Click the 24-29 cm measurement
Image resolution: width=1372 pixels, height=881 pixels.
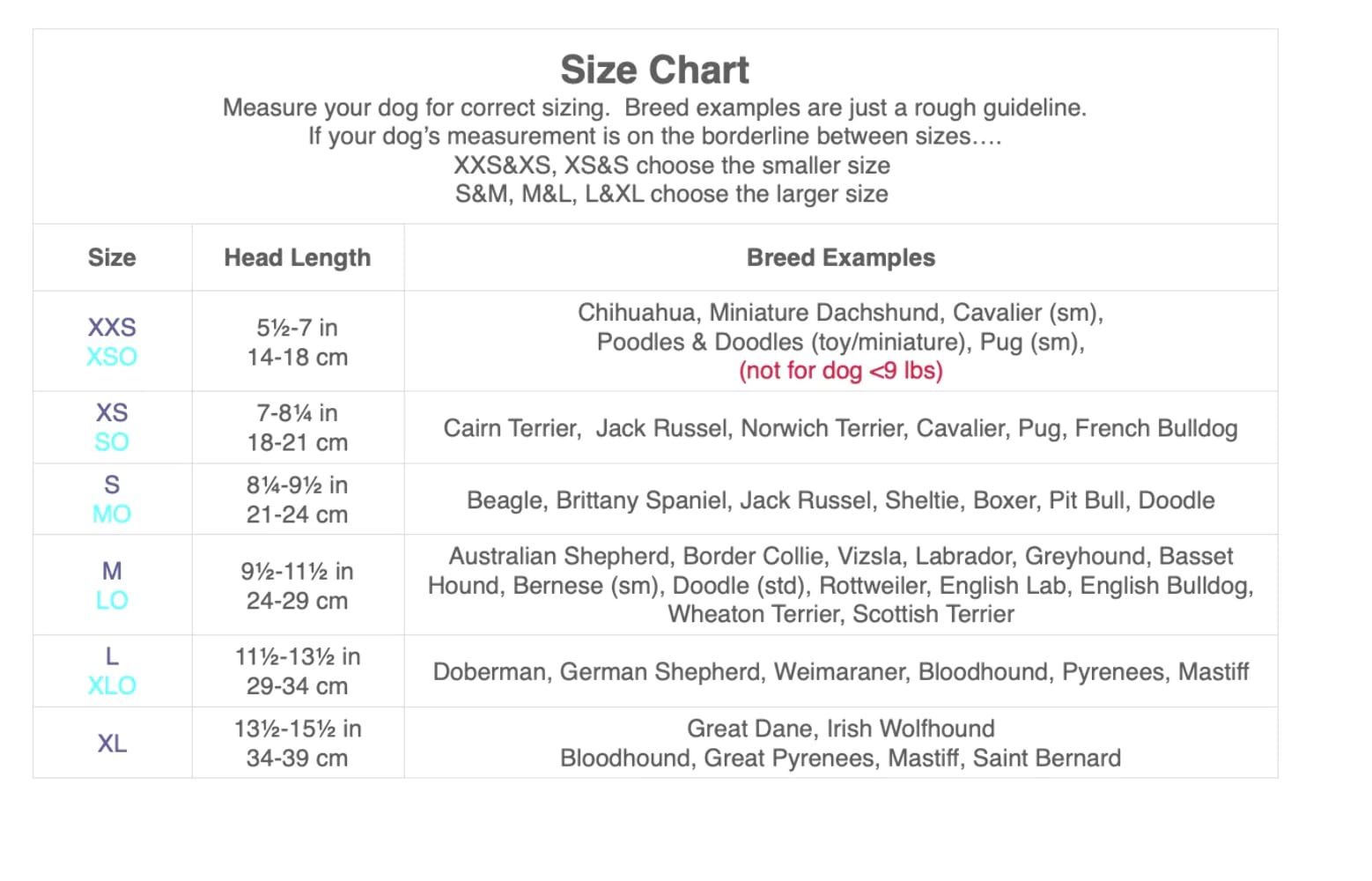[x=297, y=601]
